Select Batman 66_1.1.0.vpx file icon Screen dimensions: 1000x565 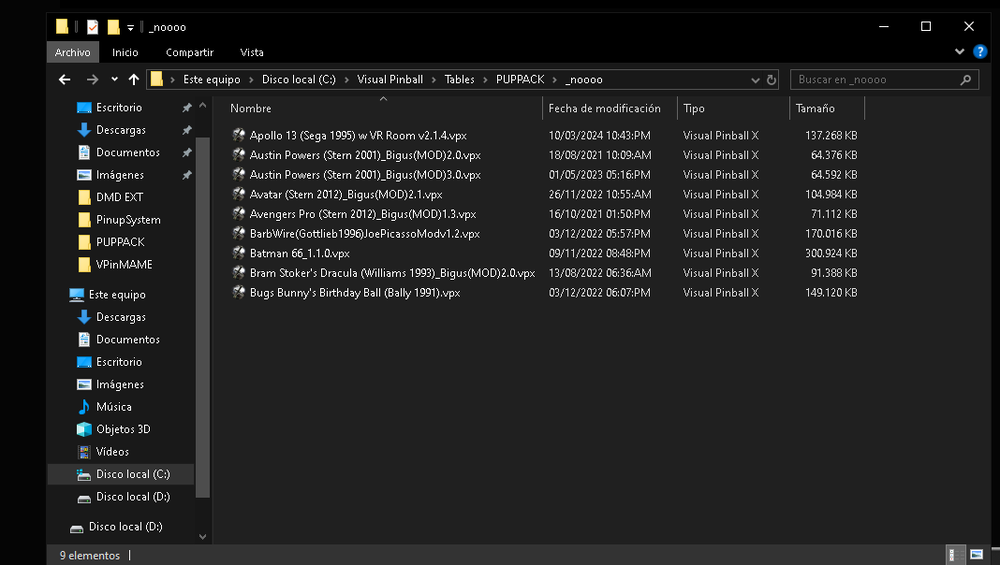click(x=239, y=253)
